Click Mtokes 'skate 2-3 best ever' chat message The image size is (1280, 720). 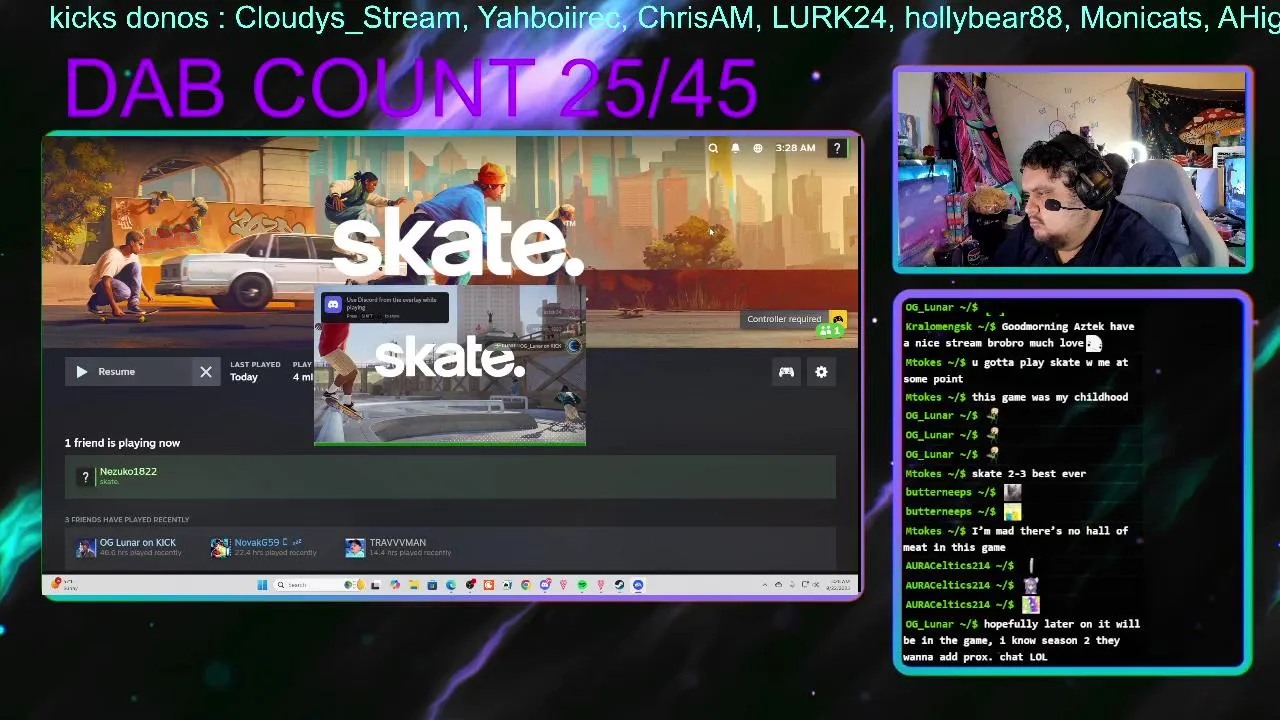tap(995, 473)
